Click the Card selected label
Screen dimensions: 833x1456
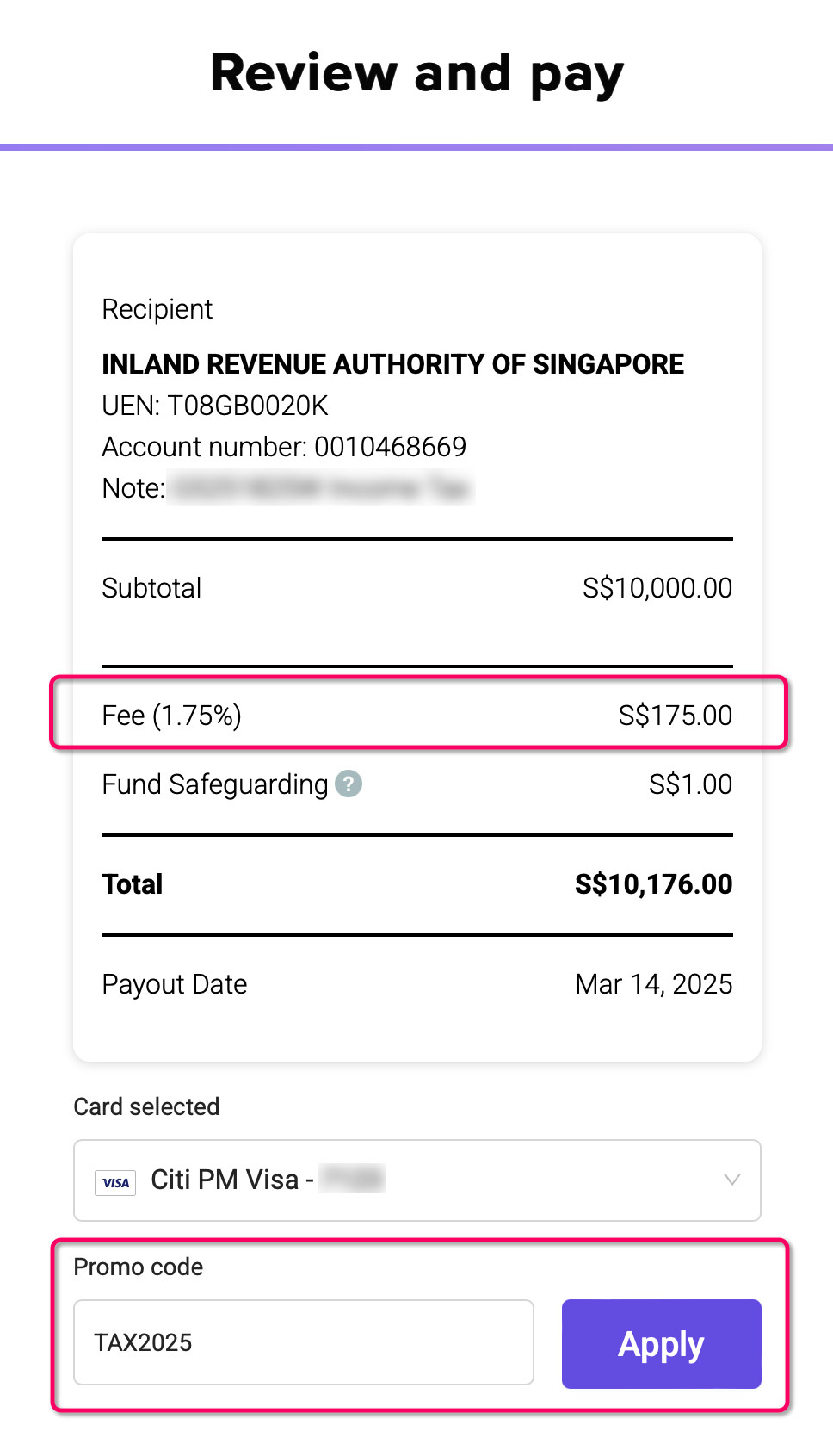pos(146,1106)
